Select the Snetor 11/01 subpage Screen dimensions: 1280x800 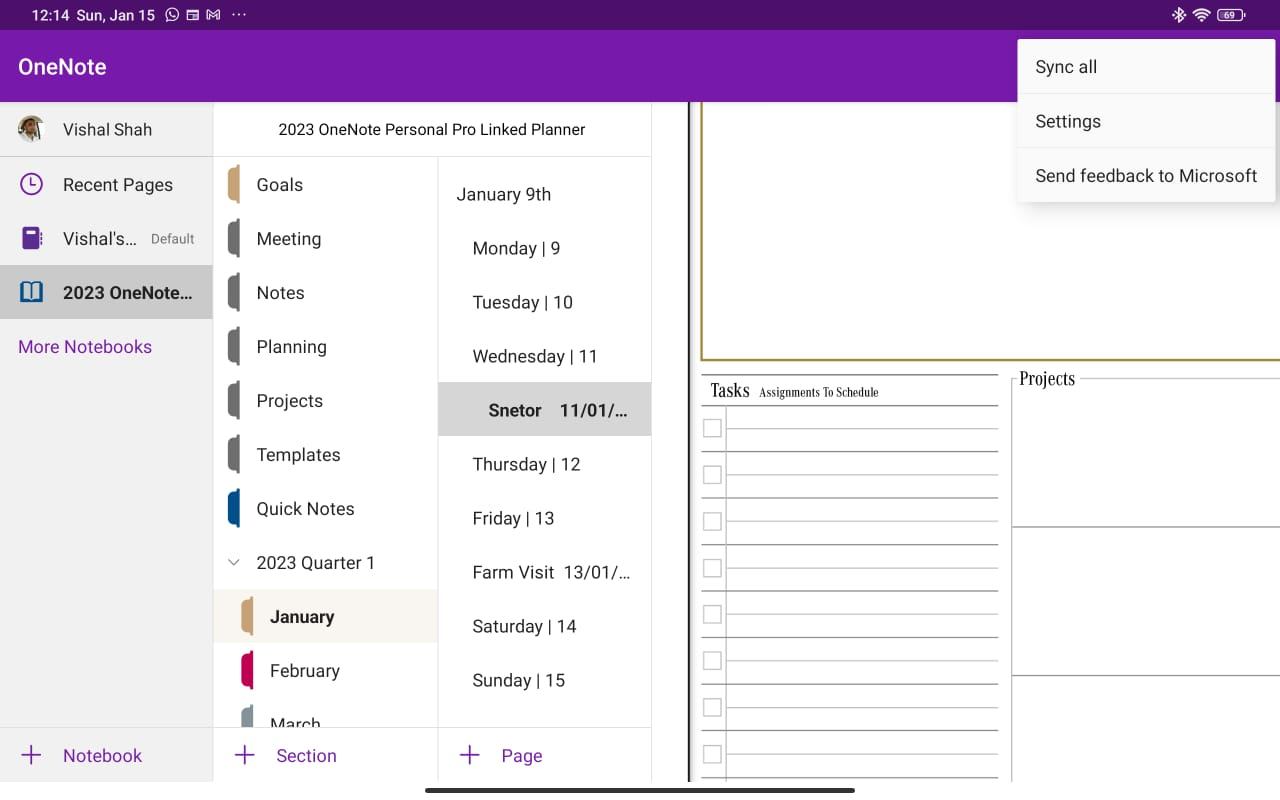point(545,409)
